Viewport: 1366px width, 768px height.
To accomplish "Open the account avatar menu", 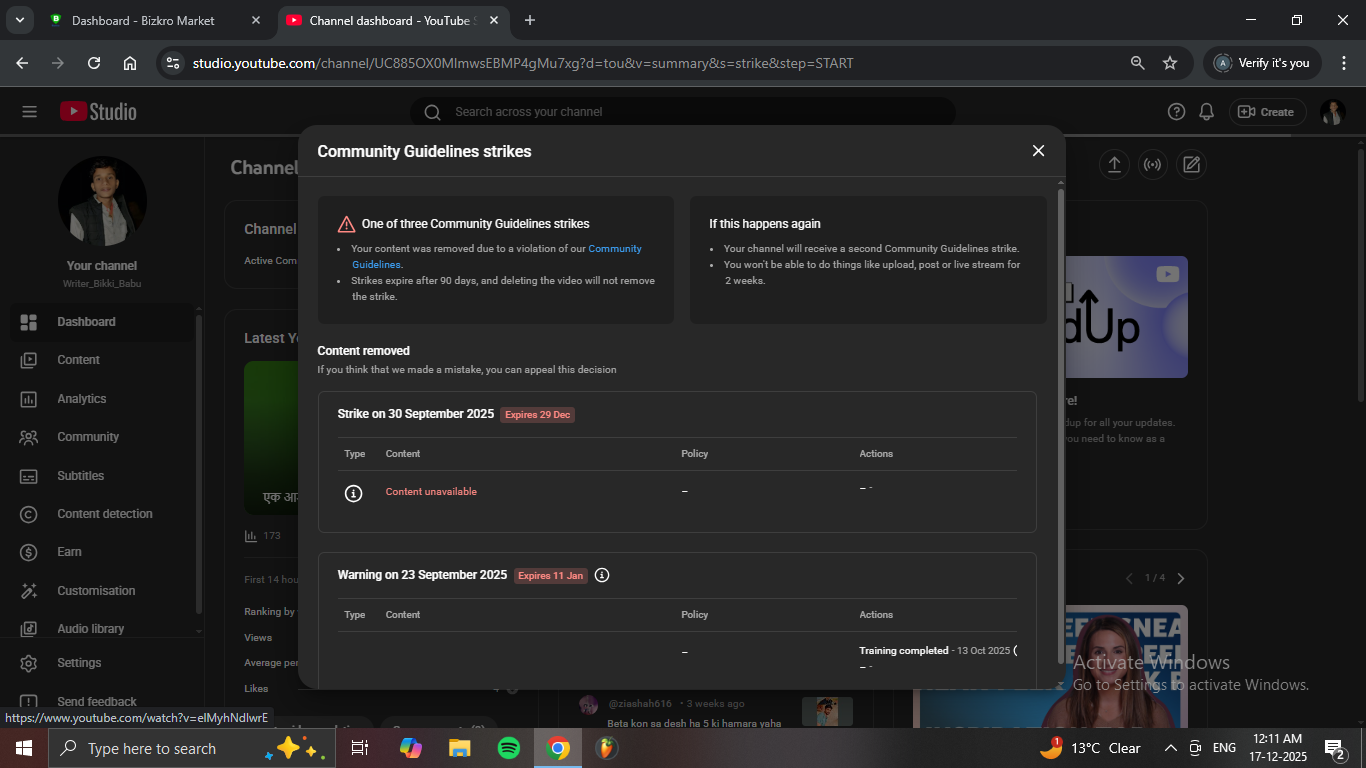I will [x=1332, y=112].
